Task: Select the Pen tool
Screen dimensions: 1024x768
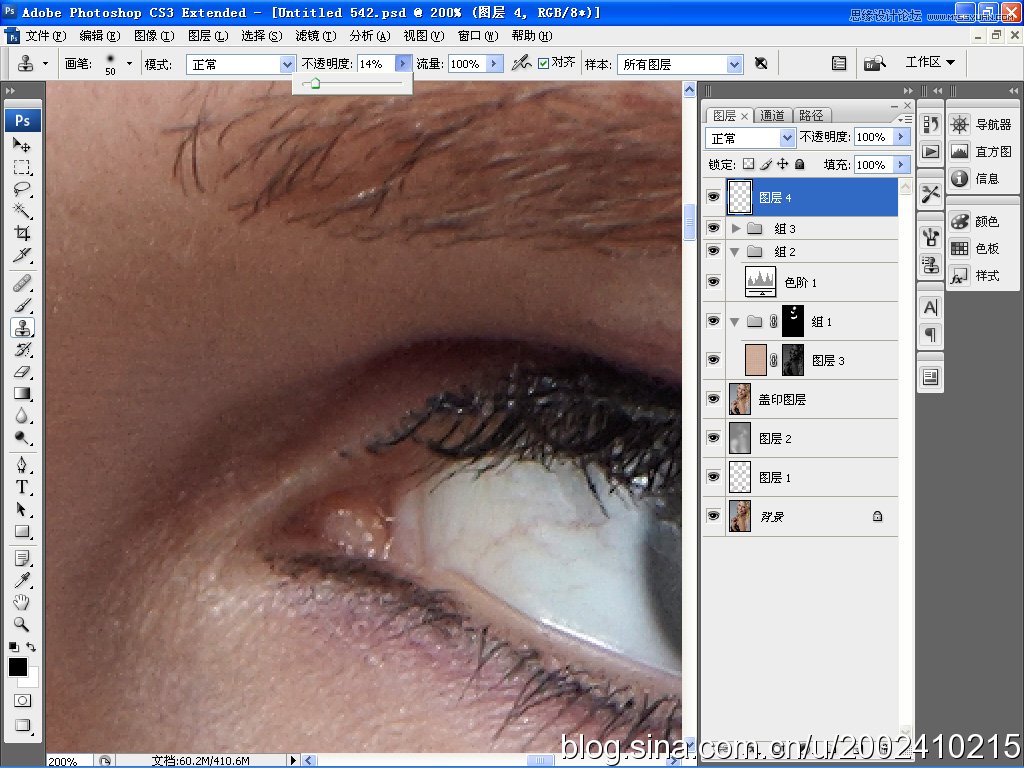Action: pyautogui.click(x=22, y=465)
